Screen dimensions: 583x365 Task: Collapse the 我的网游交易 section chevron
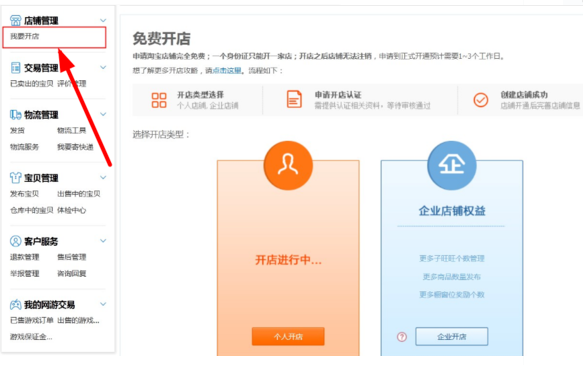pyautogui.click(x=103, y=304)
